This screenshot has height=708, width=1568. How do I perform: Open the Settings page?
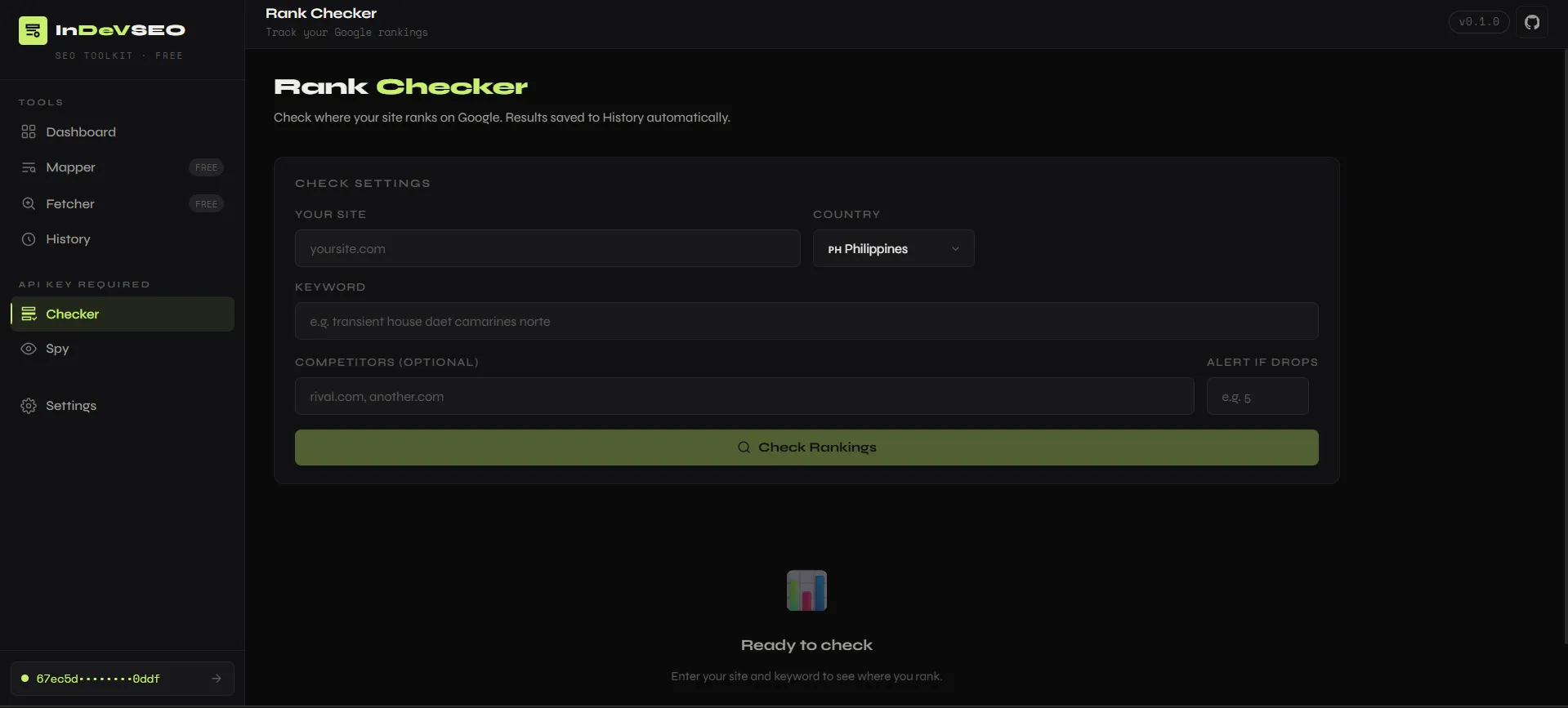point(123,406)
